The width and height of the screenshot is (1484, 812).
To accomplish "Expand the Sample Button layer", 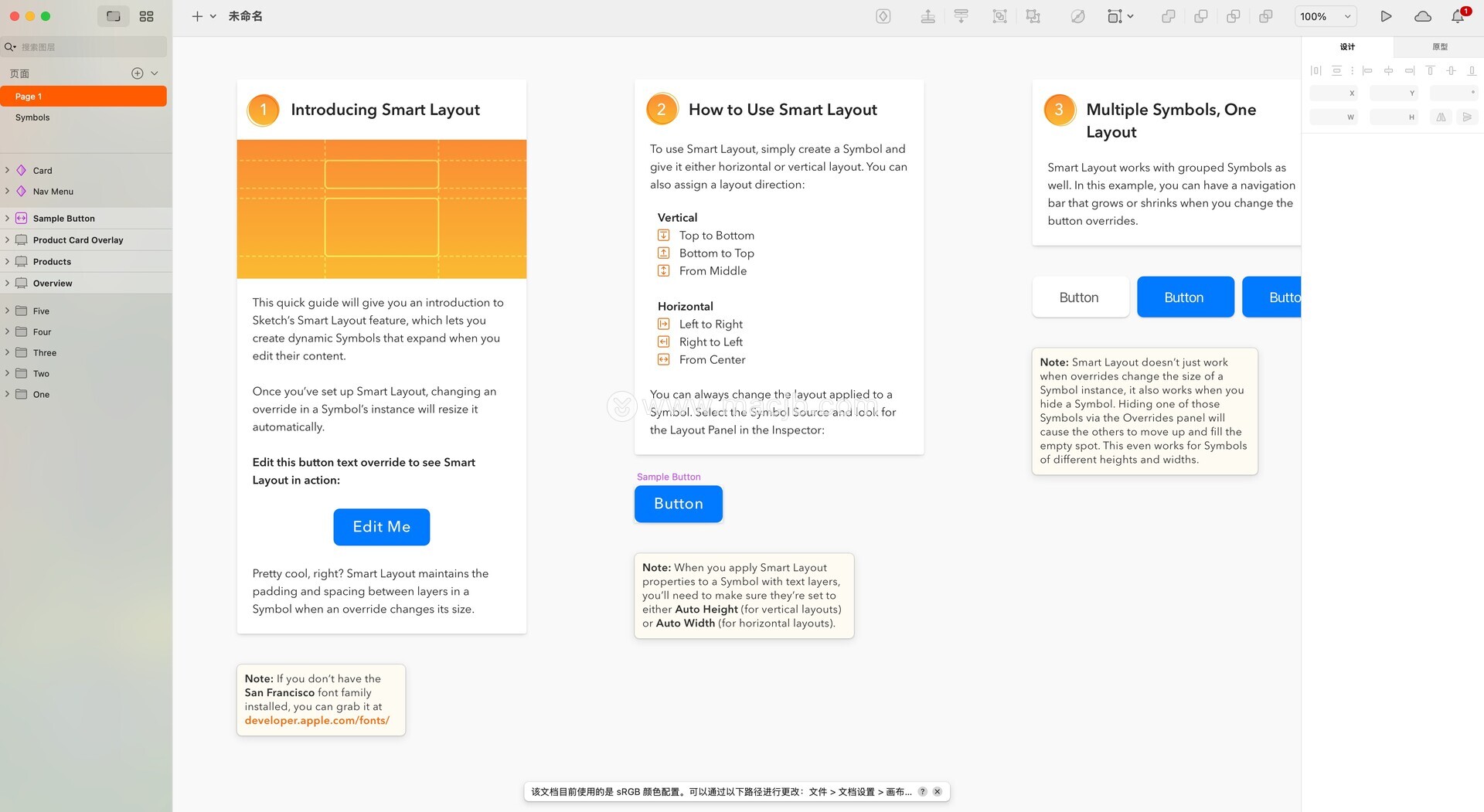I will pyautogui.click(x=7, y=219).
